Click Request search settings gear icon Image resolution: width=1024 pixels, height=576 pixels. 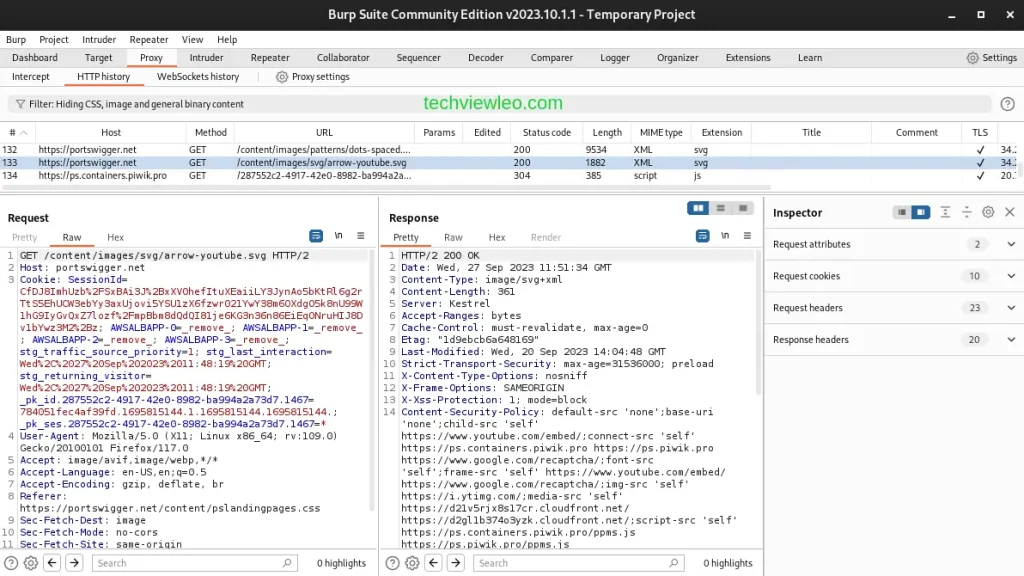tap(31, 563)
